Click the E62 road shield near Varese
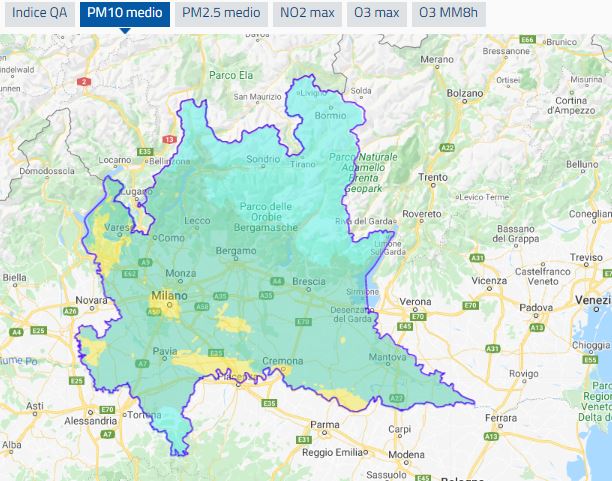This screenshot has height=481, width=612. pyautogui.click(x=129, y=272)
